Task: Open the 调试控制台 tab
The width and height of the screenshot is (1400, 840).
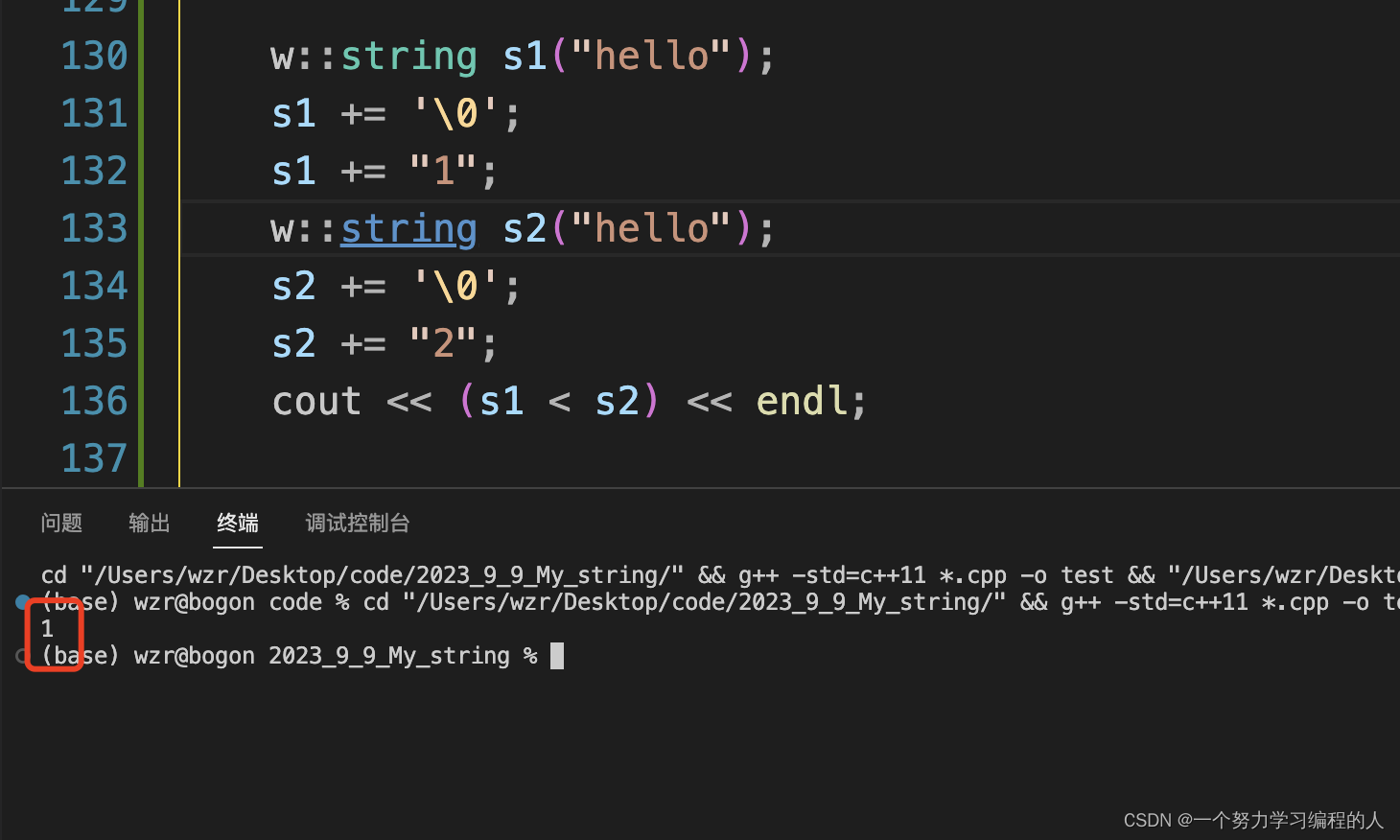Action: (358, 523)
